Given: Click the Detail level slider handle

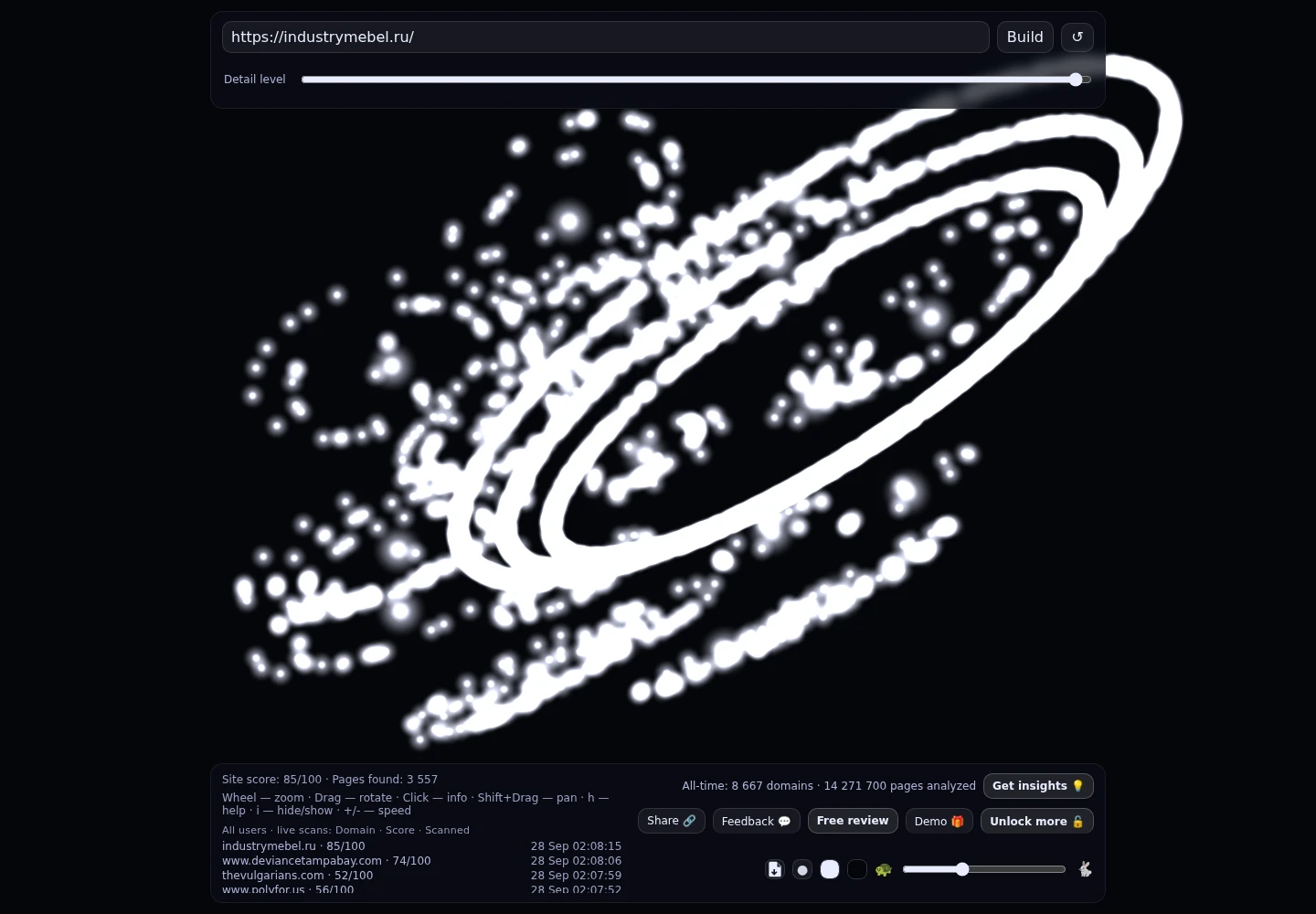Looking at the screenshot, I should pyautogui.click(x=1076, y=80).
